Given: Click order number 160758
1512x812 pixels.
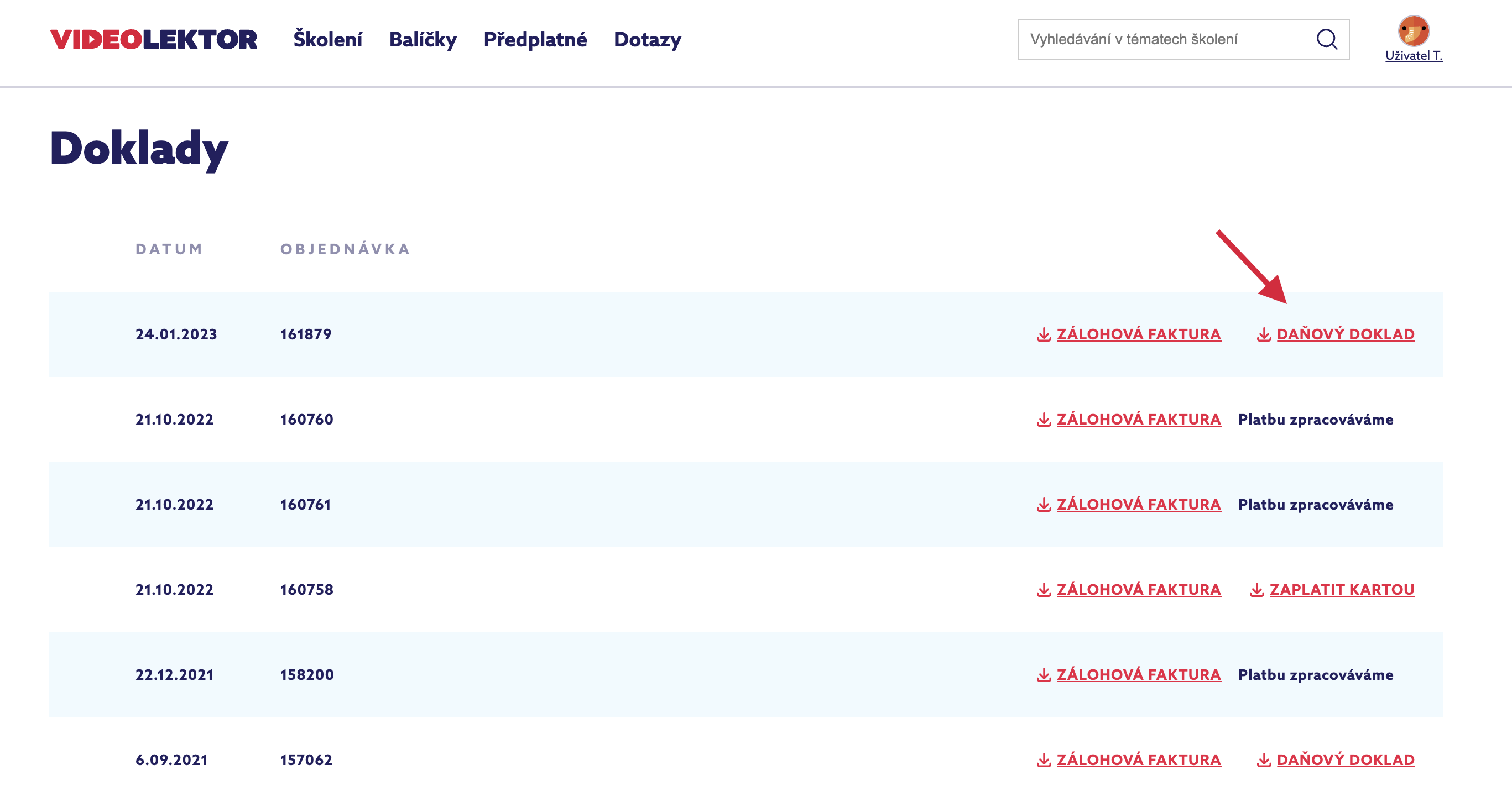Looking at the screenshot, I should [306, 590].
